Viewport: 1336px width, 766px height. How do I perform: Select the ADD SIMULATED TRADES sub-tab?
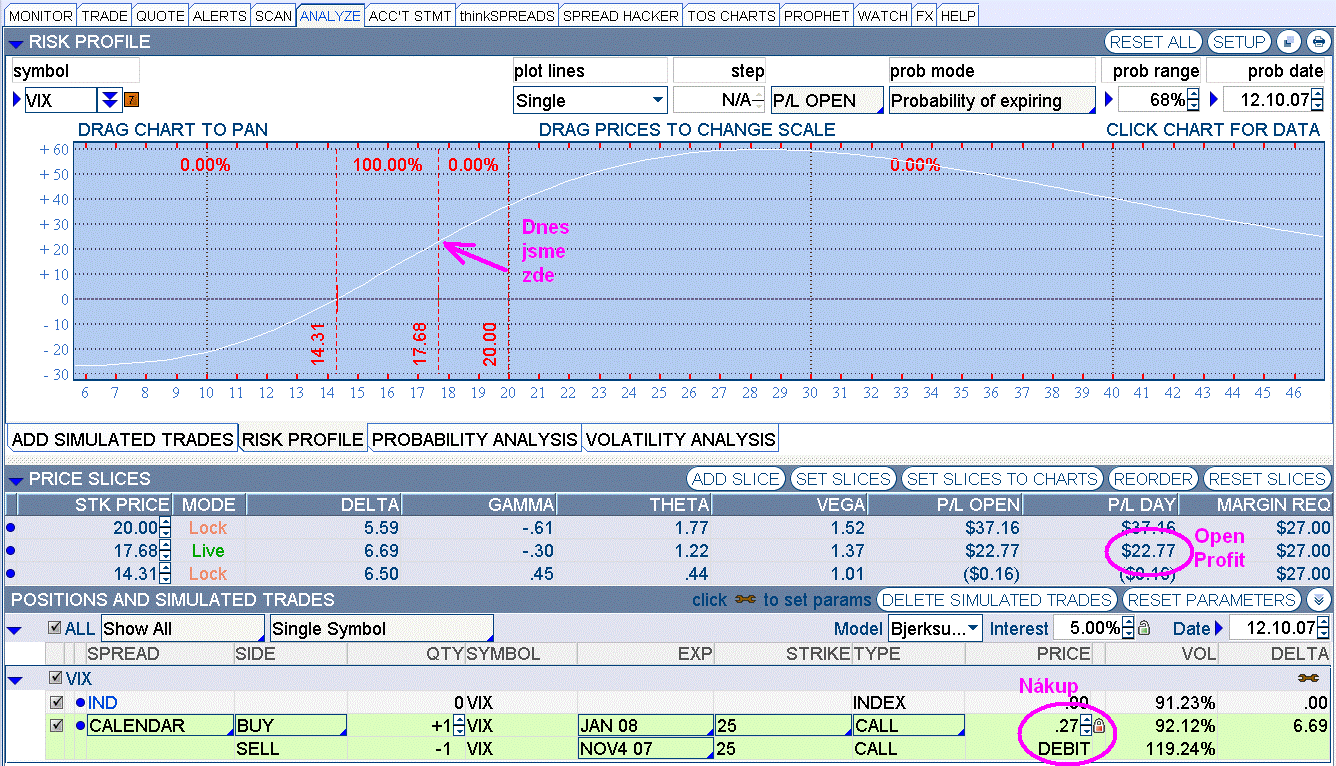coord(122,439)
